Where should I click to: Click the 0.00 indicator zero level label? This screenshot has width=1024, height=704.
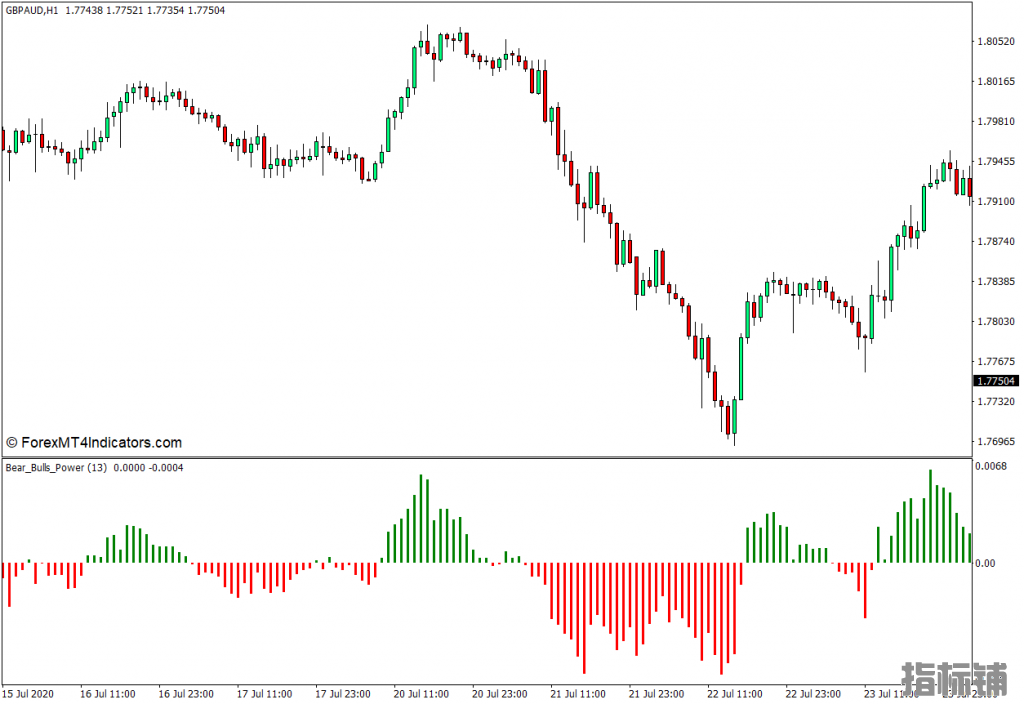coord(984,564)
